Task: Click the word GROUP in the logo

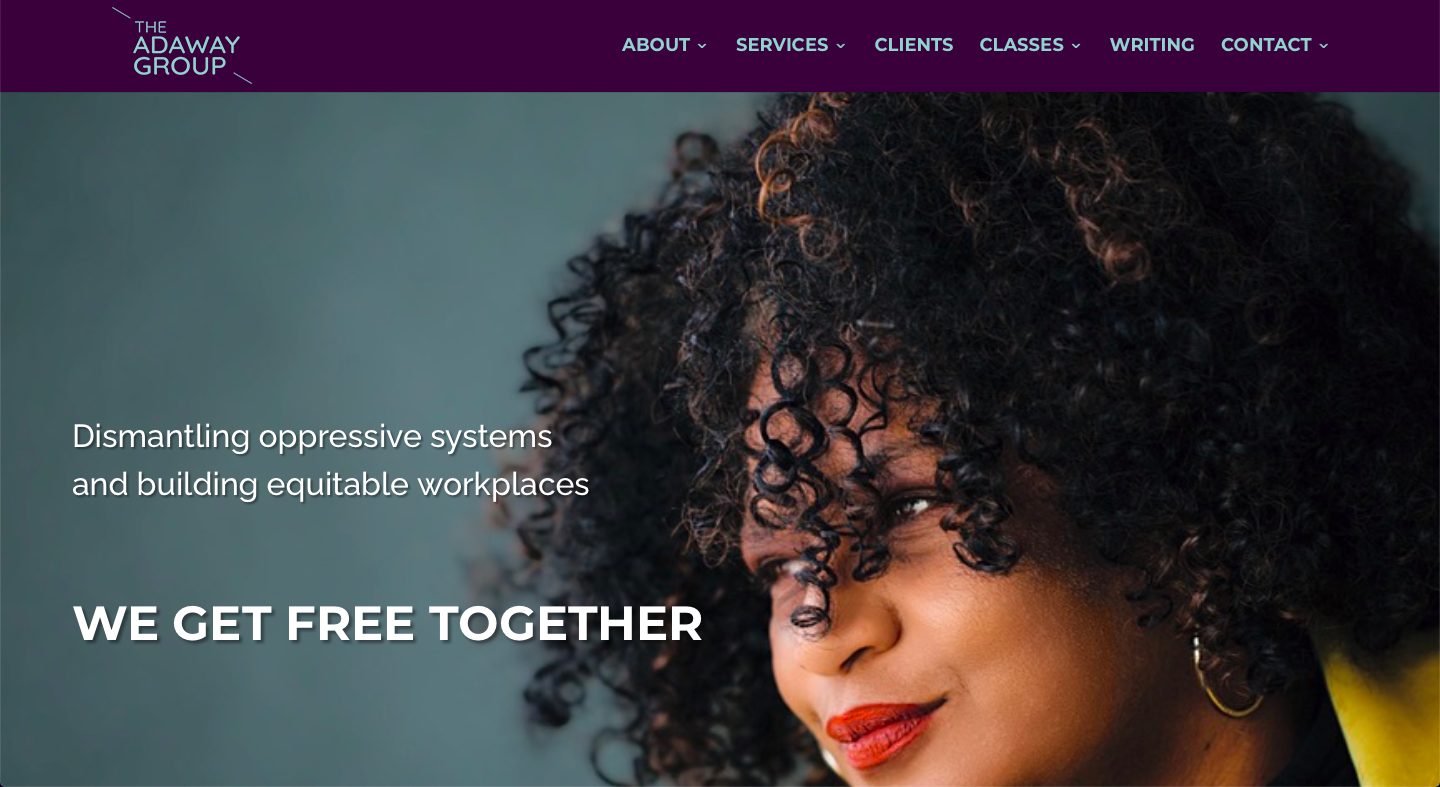Action: pyautogui.click(x=180, y=67)
